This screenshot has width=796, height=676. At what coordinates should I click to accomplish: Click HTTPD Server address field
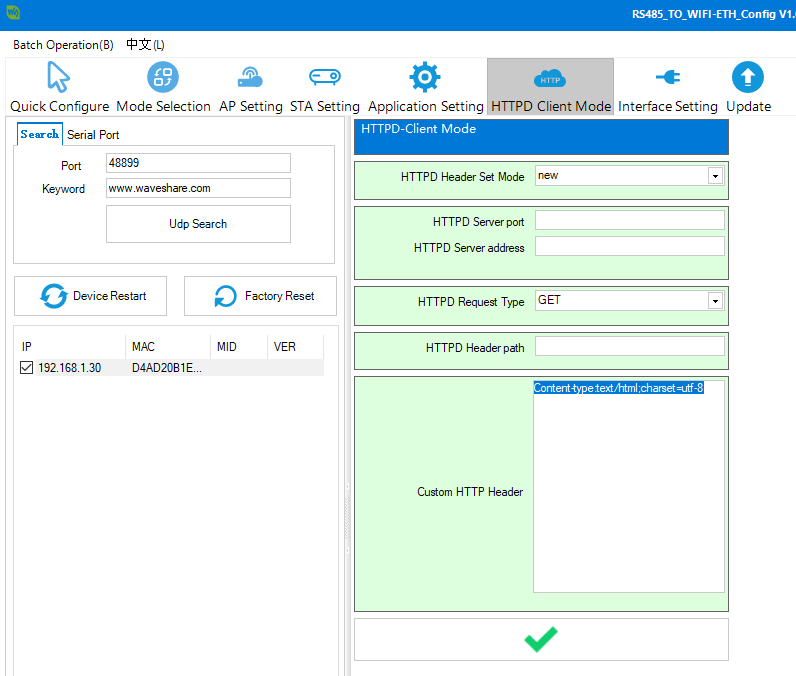click(629, 247)
